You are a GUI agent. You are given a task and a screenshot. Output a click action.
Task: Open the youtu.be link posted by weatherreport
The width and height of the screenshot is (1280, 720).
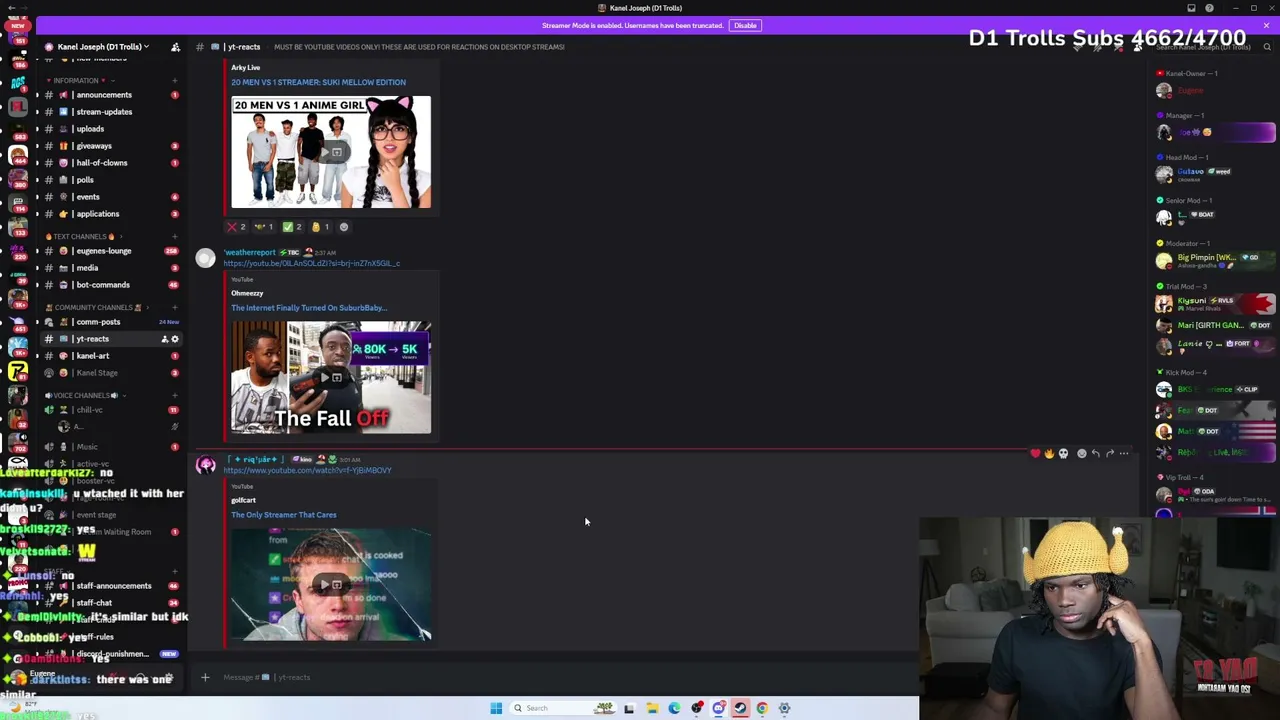tap(311, 264)
